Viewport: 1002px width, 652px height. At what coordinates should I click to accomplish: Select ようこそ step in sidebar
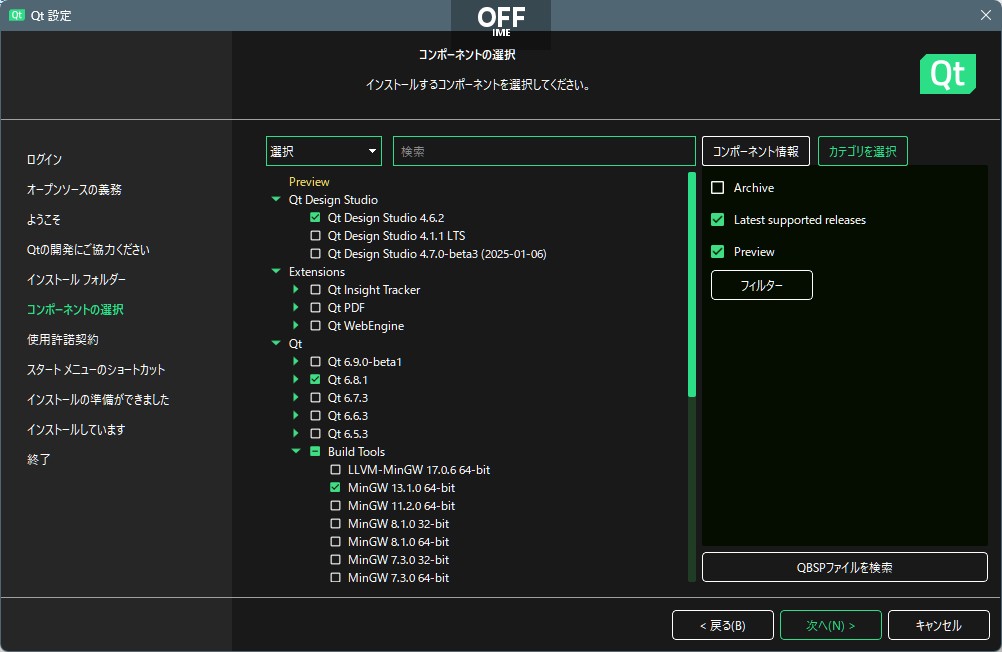[43, 219]
